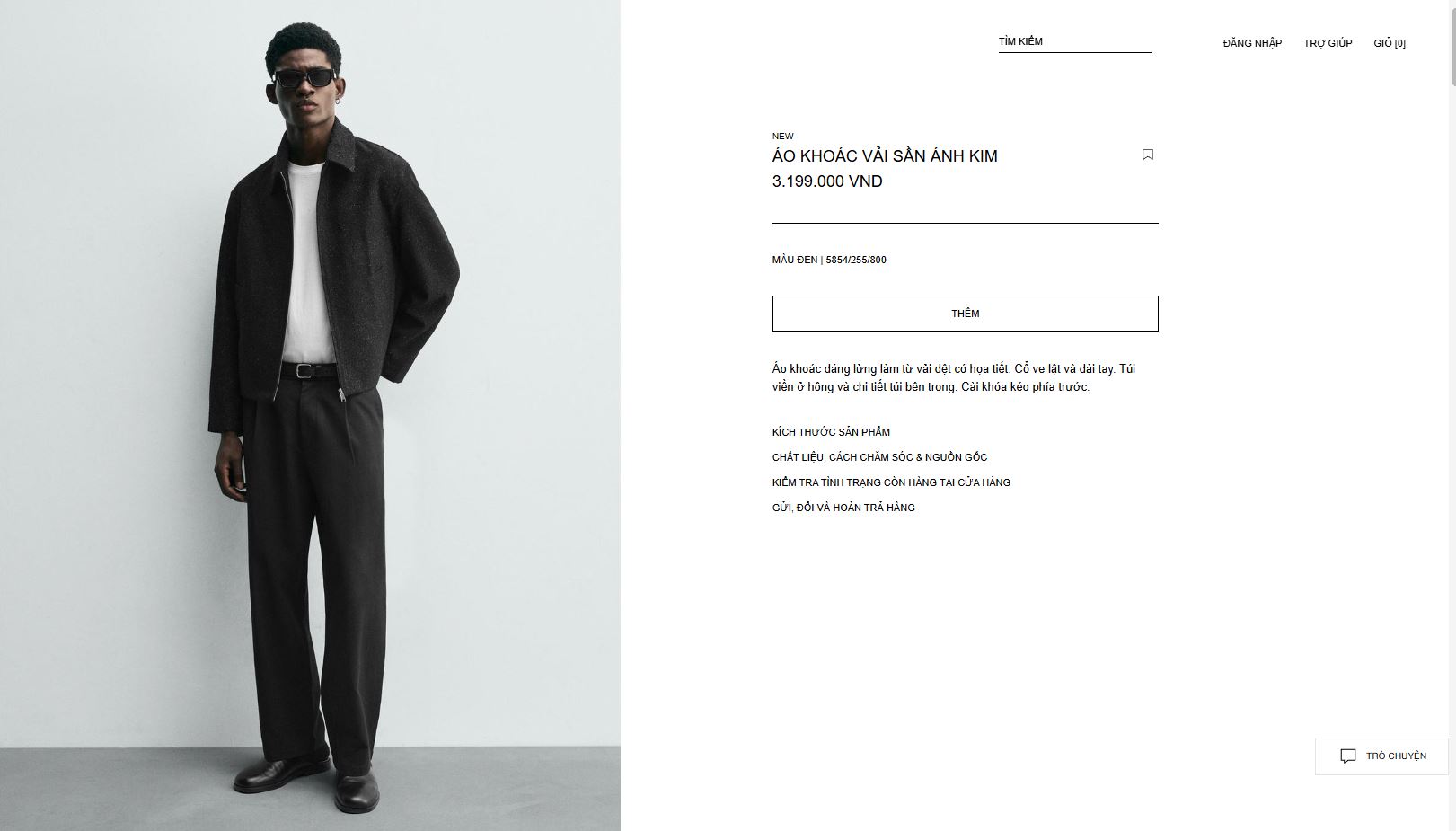Expand CHẤT LIỆU, CÁCH CHĂM SÓC & NGUỒN GỐC
Screen dimensions: 1456x831
[879, 457]
